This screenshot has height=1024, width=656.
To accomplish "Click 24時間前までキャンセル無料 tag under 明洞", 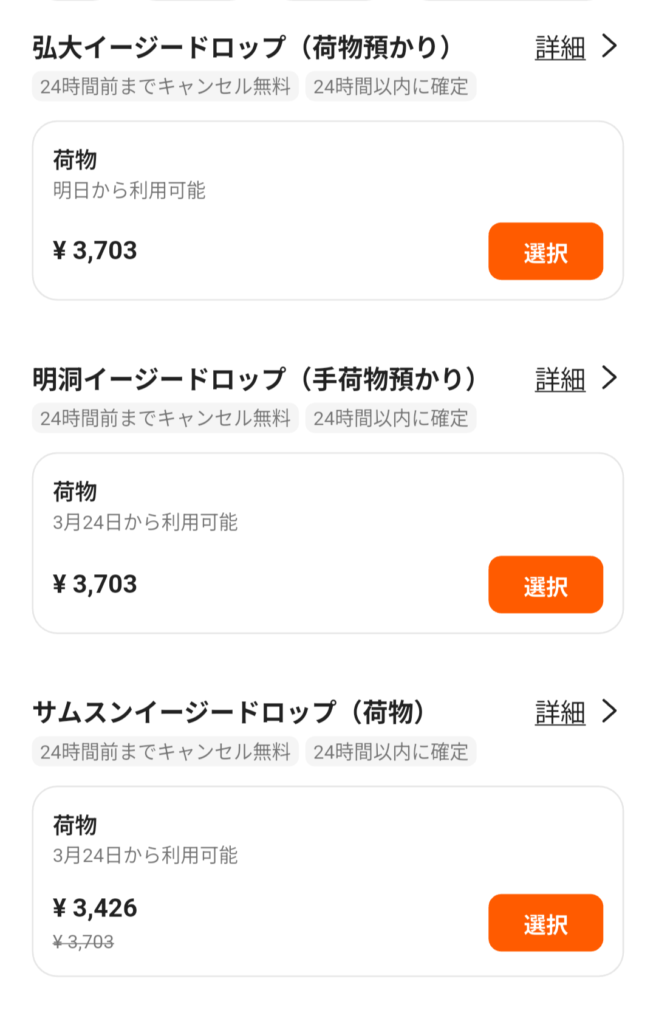I will [166, 418].
